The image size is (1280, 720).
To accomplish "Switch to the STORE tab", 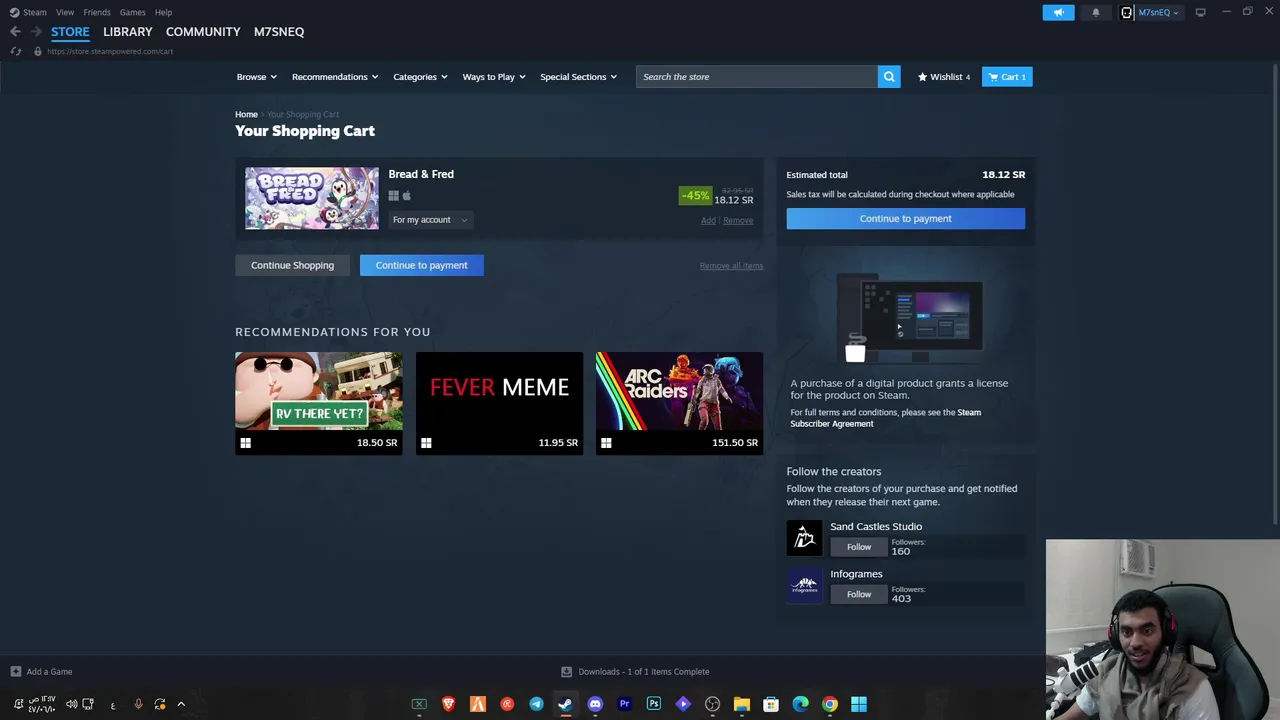I will [x=70, y=32].
